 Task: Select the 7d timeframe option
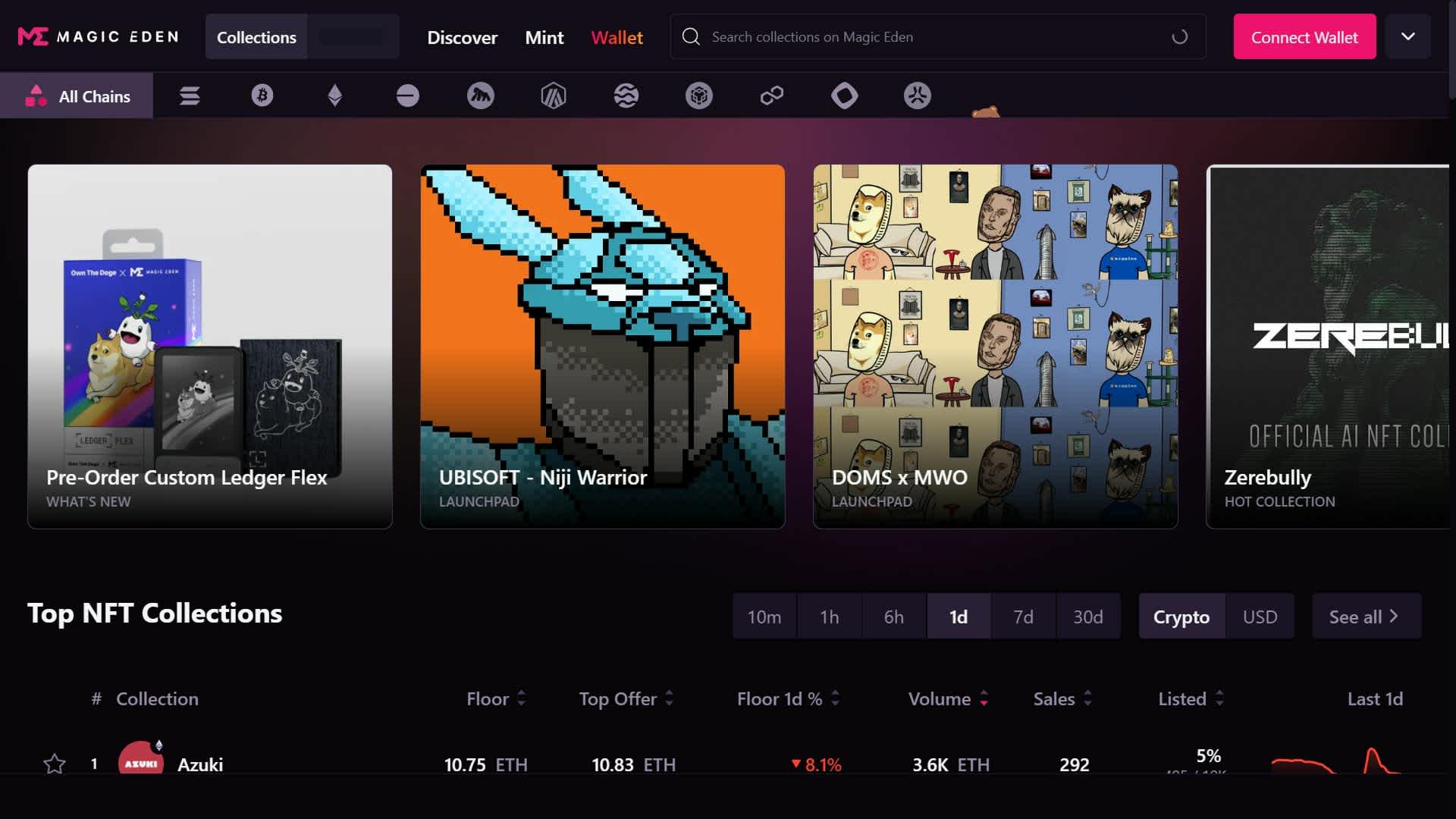pyautogui.click(x=1023, y=617)
